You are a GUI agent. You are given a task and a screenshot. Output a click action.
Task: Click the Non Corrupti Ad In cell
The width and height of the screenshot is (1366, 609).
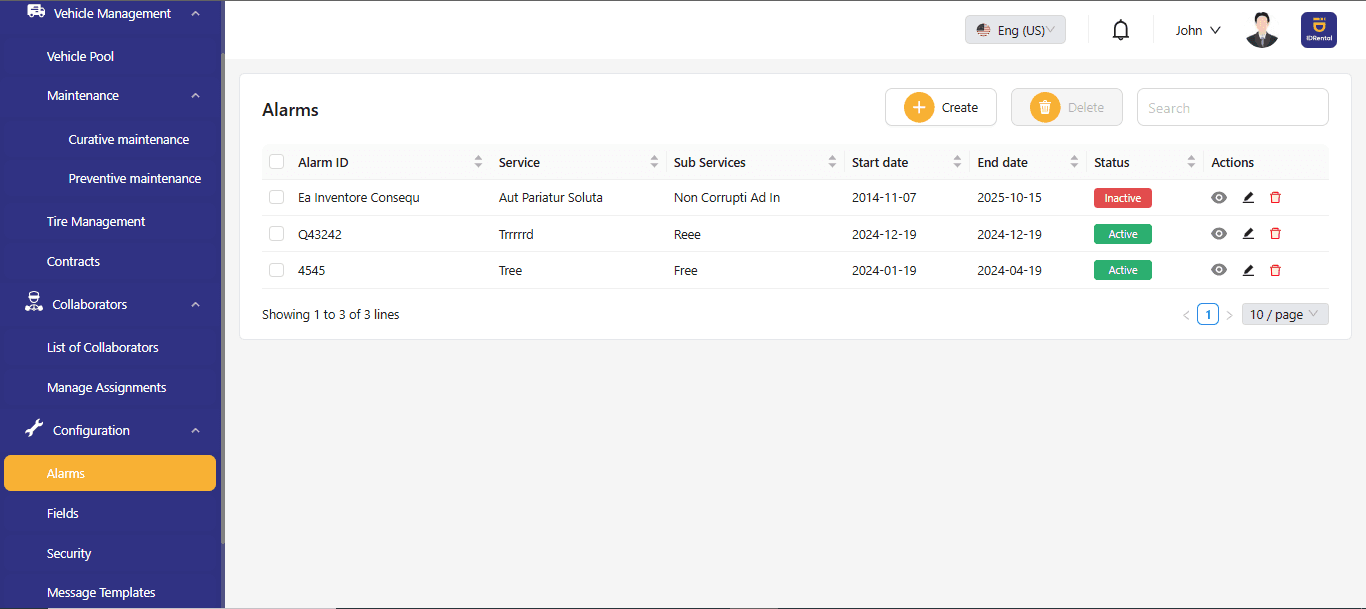[x=727, y=198]
